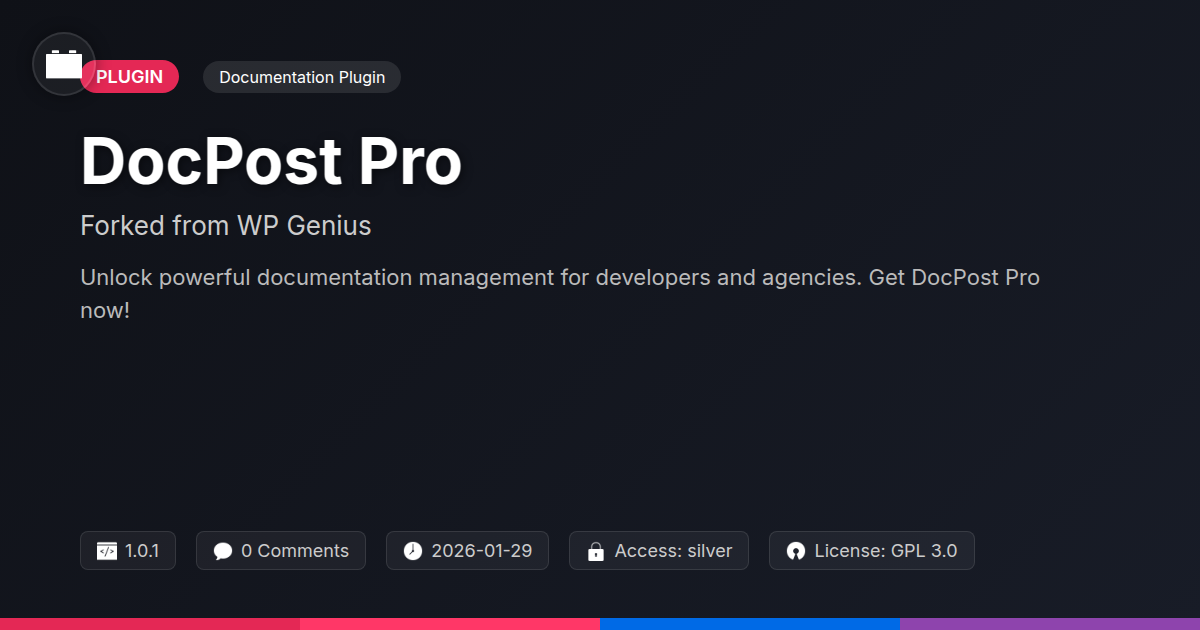
Task: Open the Forked from WP Genius subtitle
Action: (x=226, y=226)
